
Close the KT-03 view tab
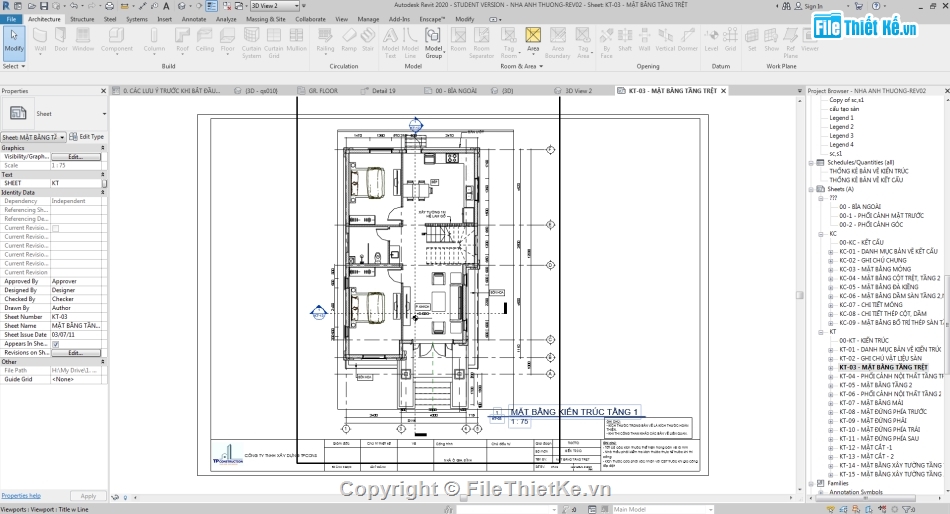pos(723,91)
